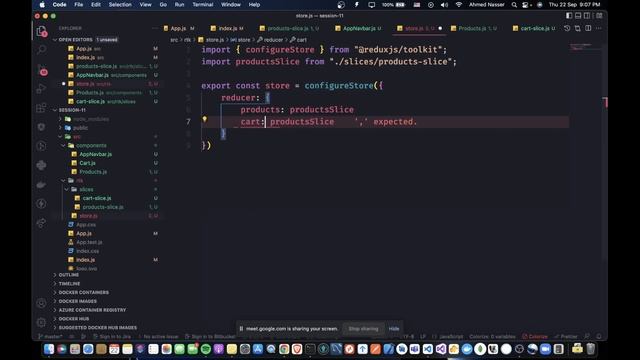Click Sign in to Jira in status bar
This screenshot has width=640, height=360.
[112, 337]
